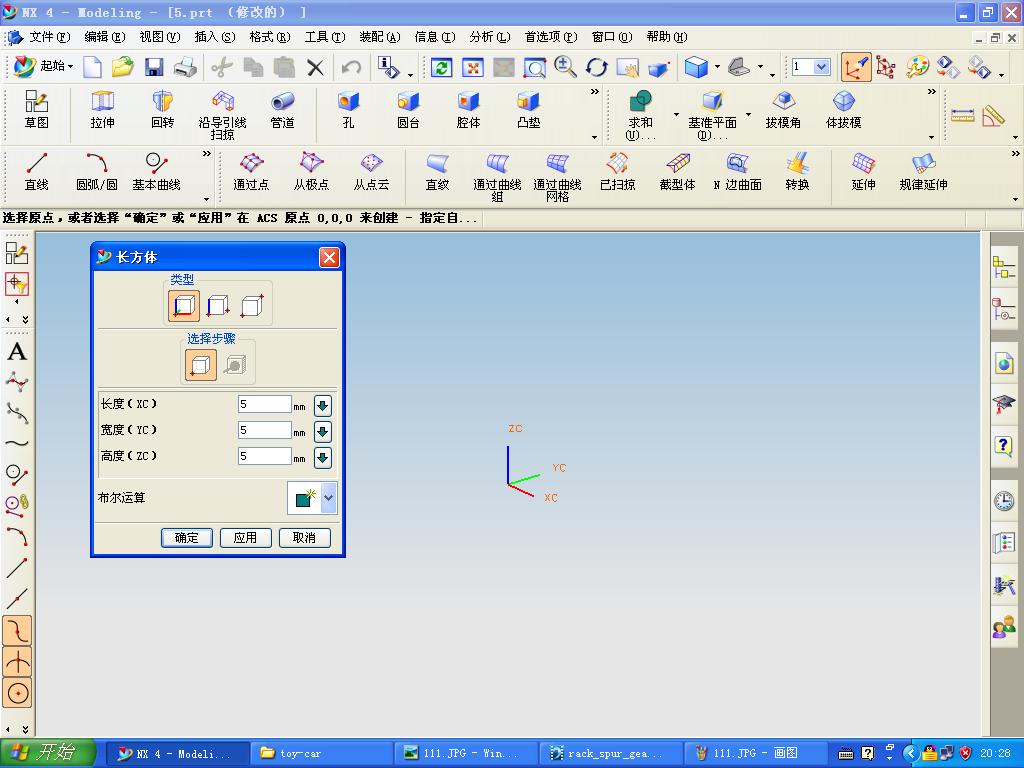Expand the 求和 boolean dropdown arrow

[x=676, y=115]
